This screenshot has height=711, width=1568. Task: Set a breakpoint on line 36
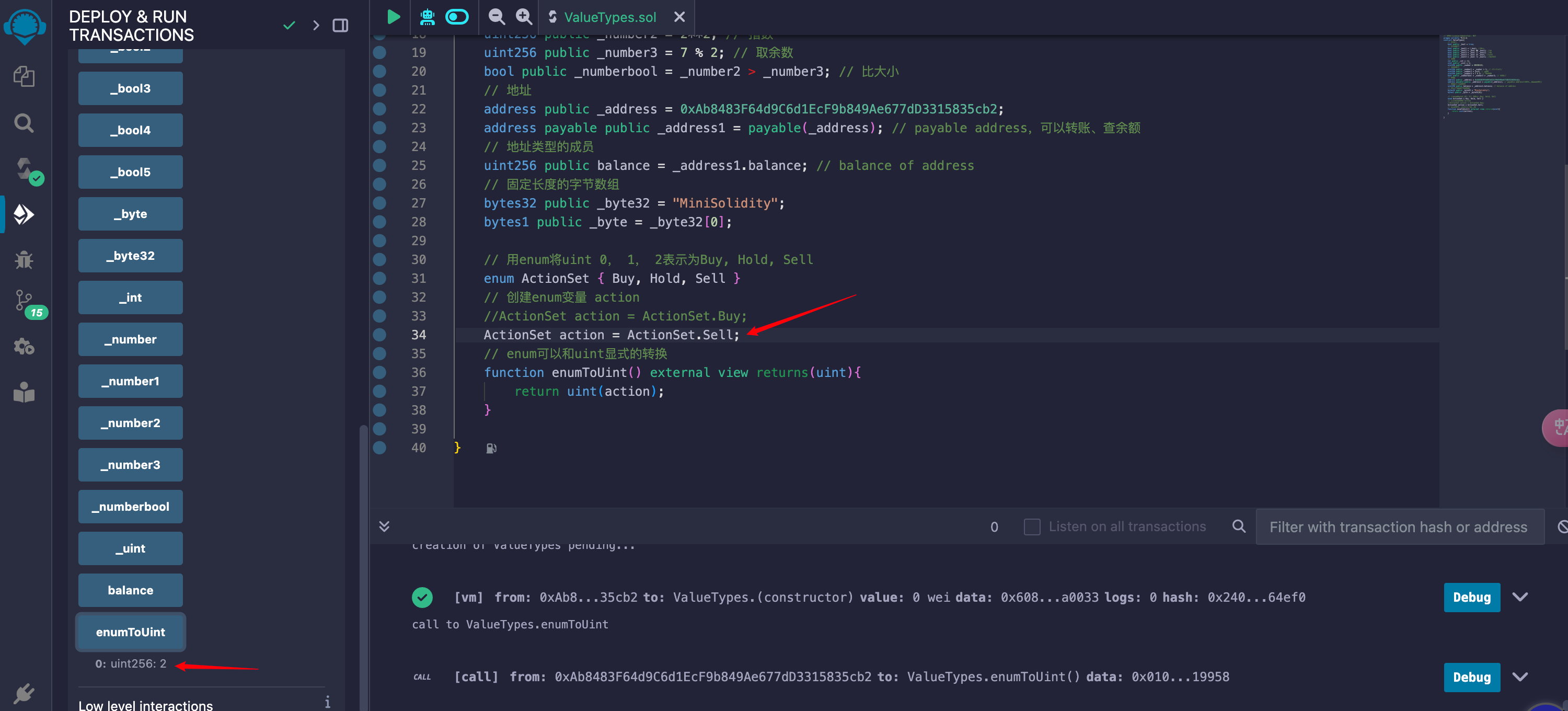(379, 373)
